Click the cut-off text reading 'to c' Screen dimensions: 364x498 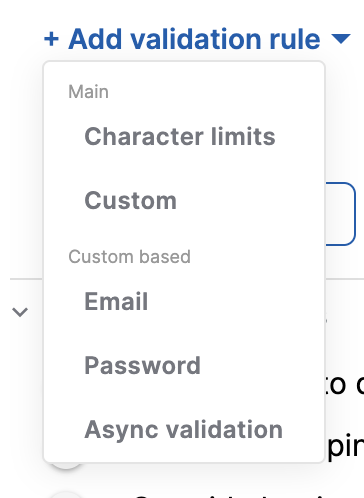345,386
